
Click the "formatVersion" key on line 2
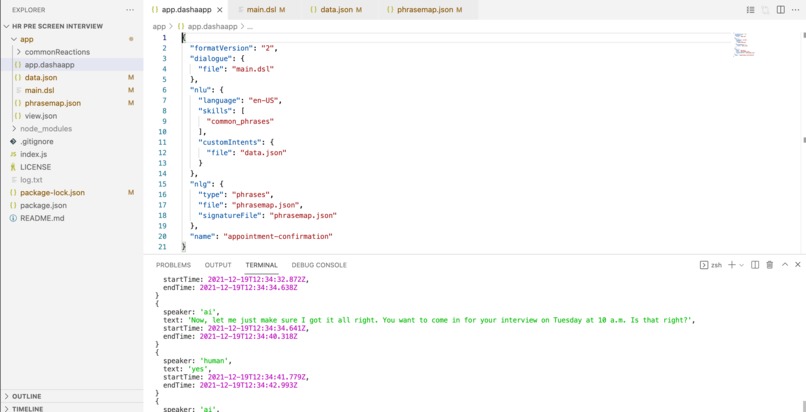coord(224,48)
